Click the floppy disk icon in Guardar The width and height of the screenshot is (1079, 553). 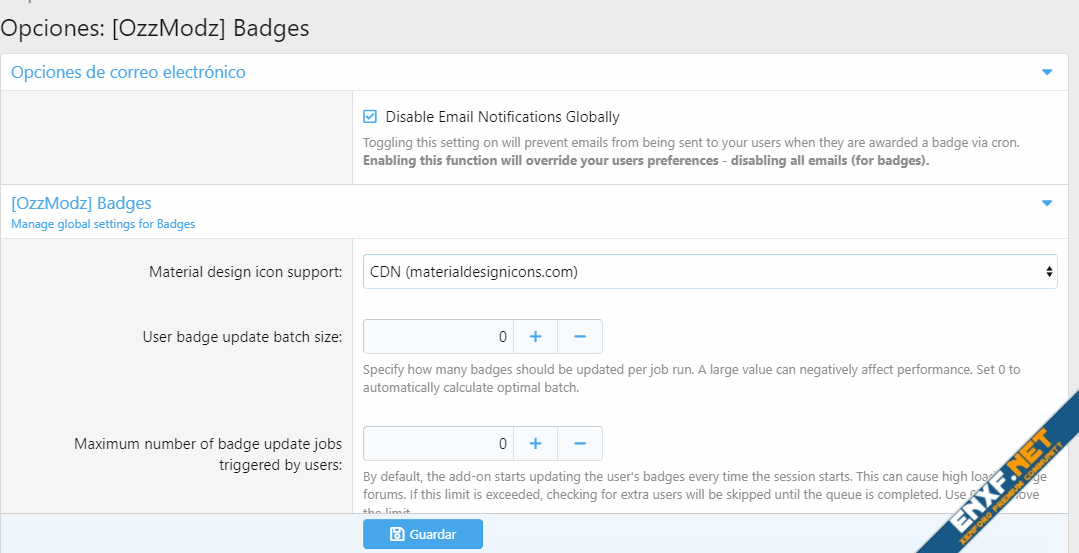[397, 534]
